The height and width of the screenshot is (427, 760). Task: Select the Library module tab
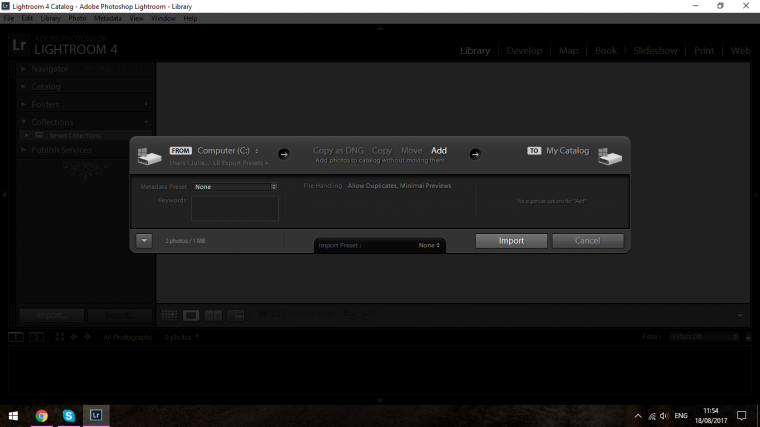click(475, 50)
